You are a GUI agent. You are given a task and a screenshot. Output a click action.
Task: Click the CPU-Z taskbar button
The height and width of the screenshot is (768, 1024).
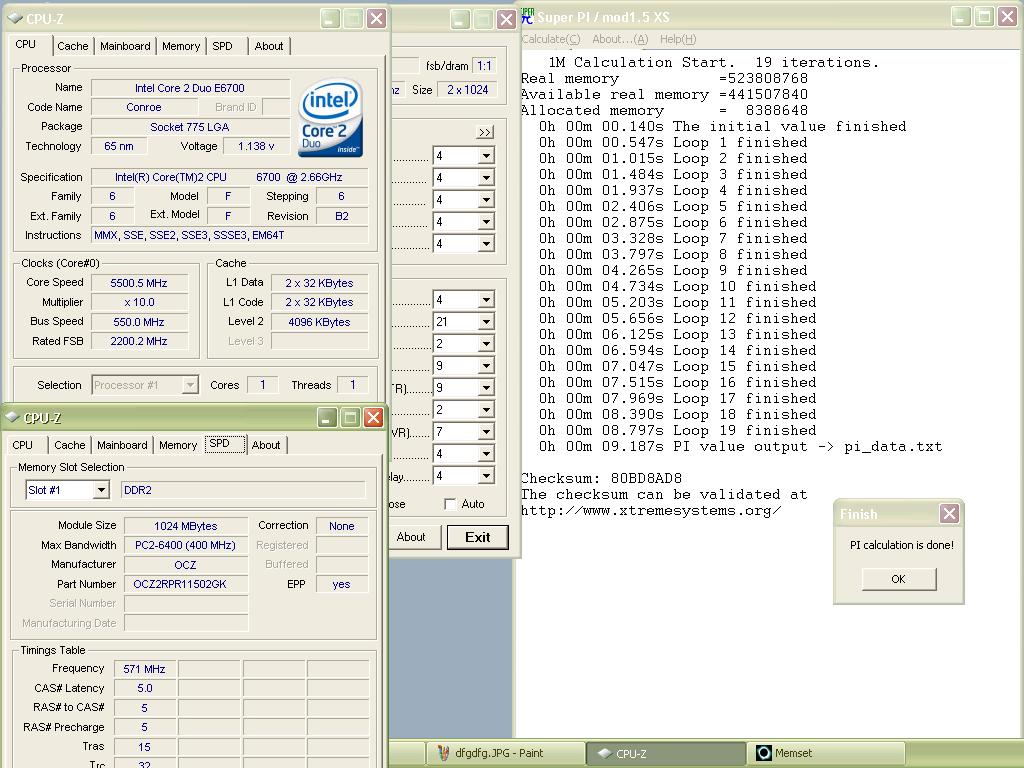pos(665,753)
